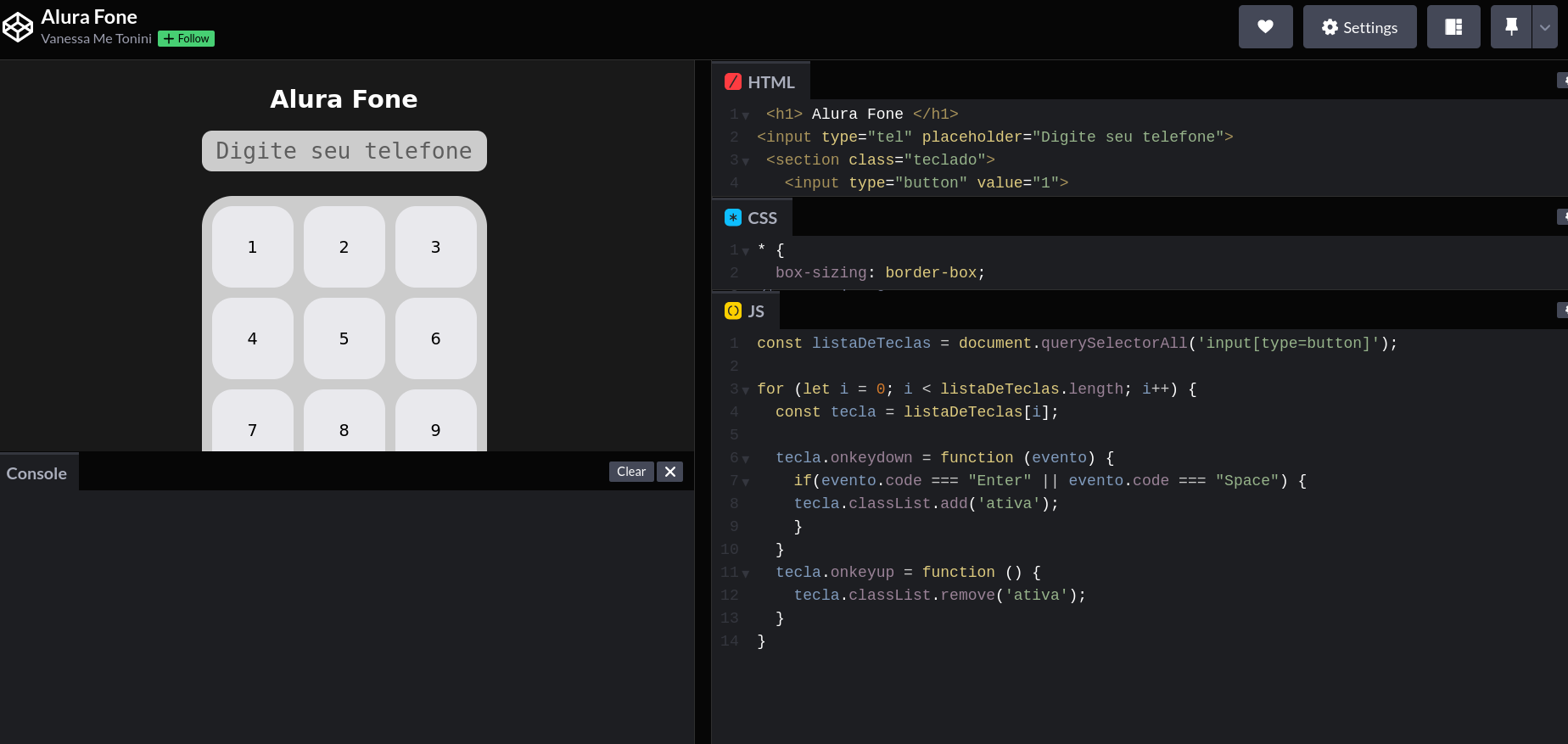
Task: Click the blue CSS asterisk icon
Action: click(733, 217)
